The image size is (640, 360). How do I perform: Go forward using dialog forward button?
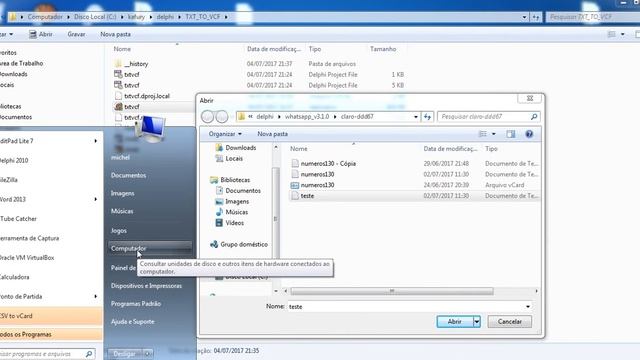(x=222, y=117)
